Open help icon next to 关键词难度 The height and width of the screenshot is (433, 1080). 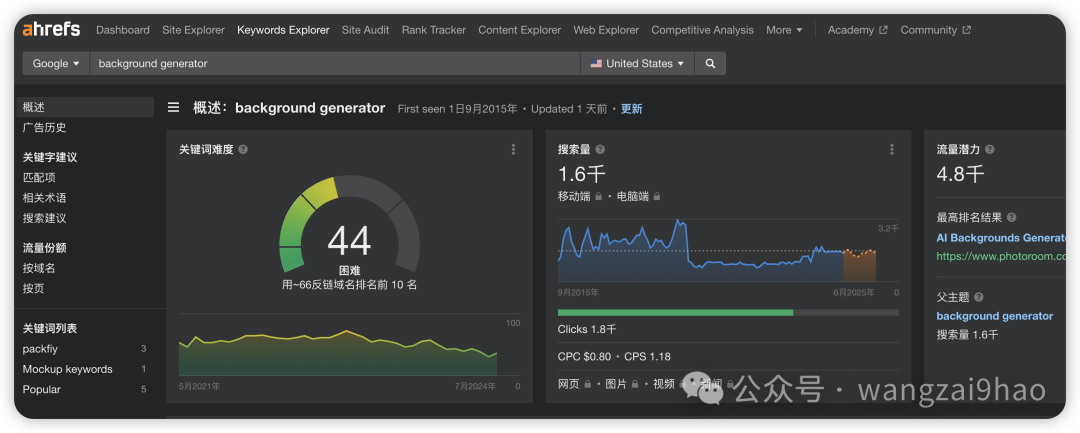click(x=243, y=149)
